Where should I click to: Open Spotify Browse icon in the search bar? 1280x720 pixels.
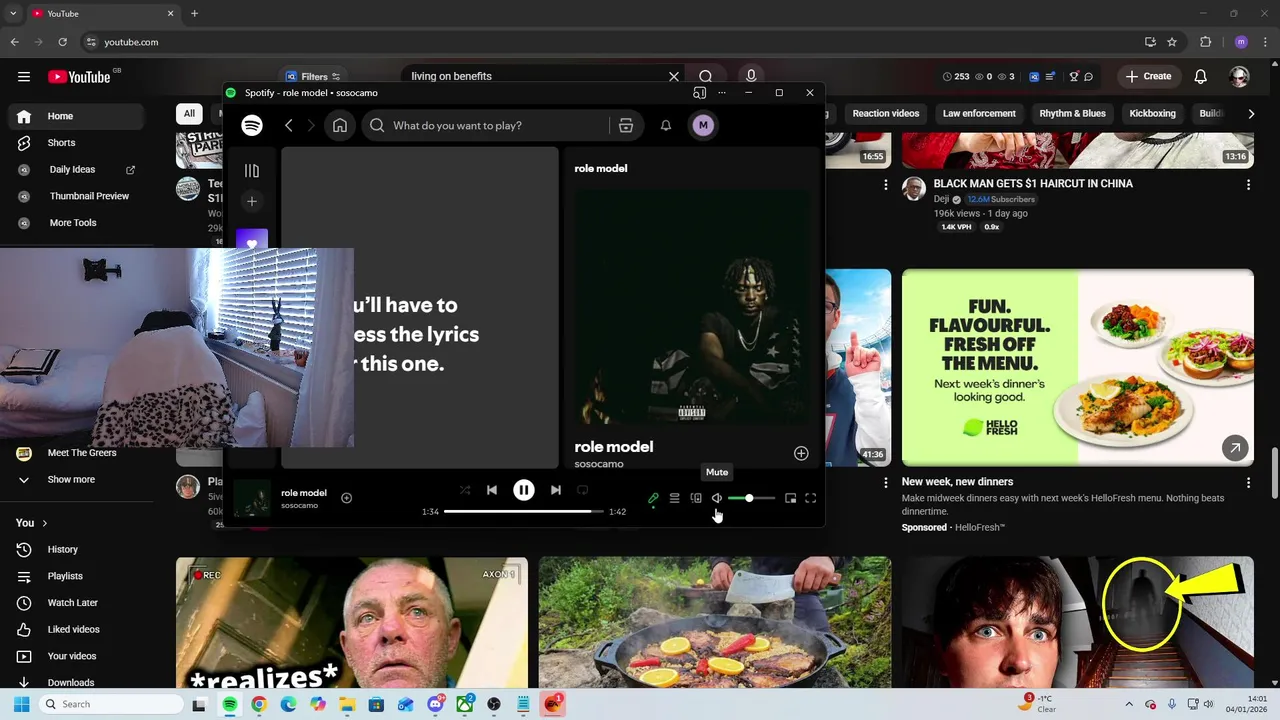click(626, 125)
